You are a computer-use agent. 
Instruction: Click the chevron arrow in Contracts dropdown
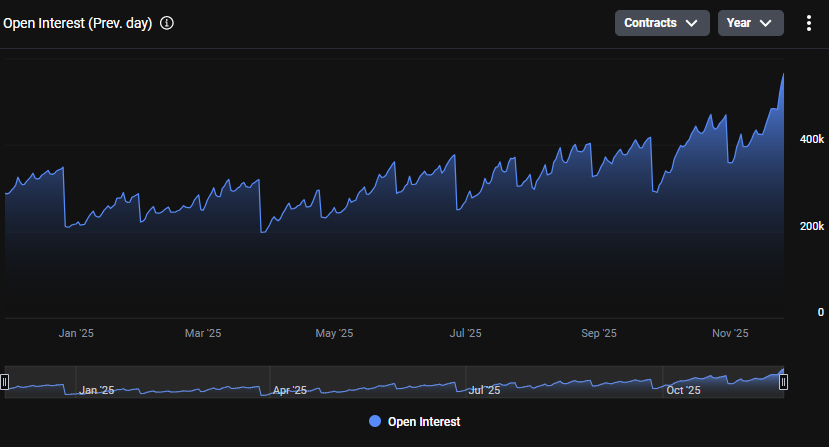(691, 23)
